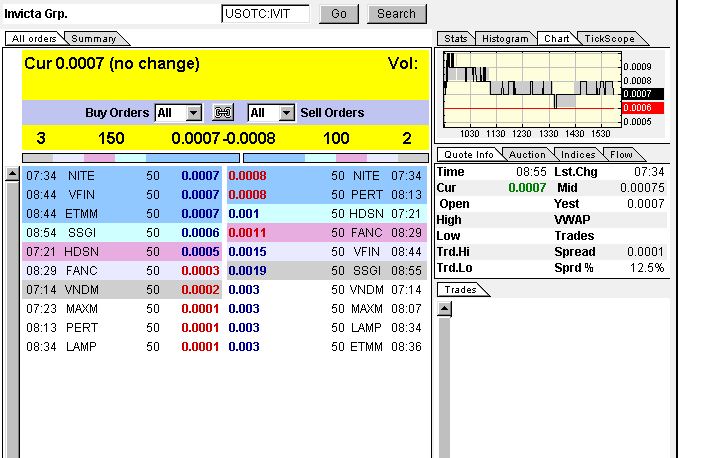This screenshot has width=702, height=458.
Task: Click the Trades tab
Action: tap(461, 290)
